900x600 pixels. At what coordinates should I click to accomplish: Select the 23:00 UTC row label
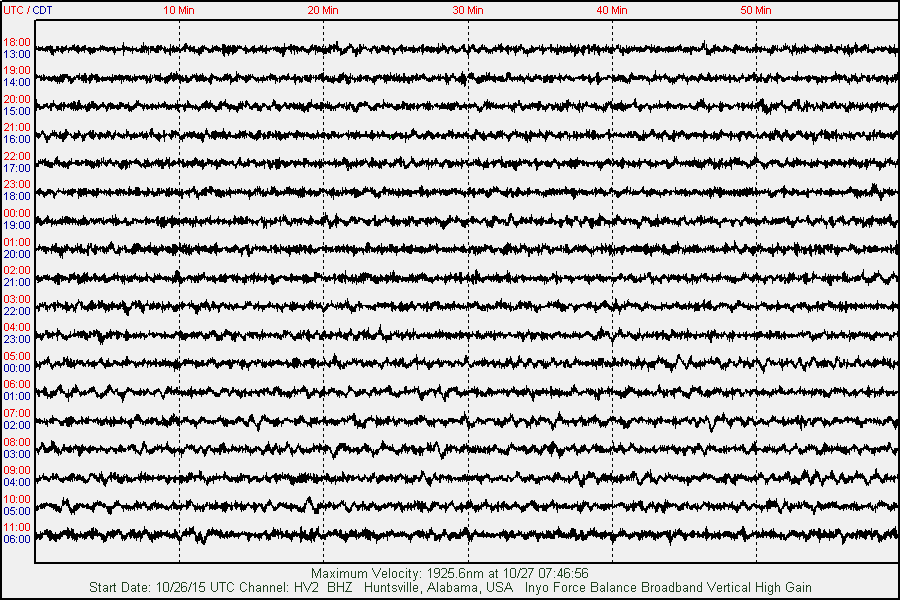coord(17,184)
